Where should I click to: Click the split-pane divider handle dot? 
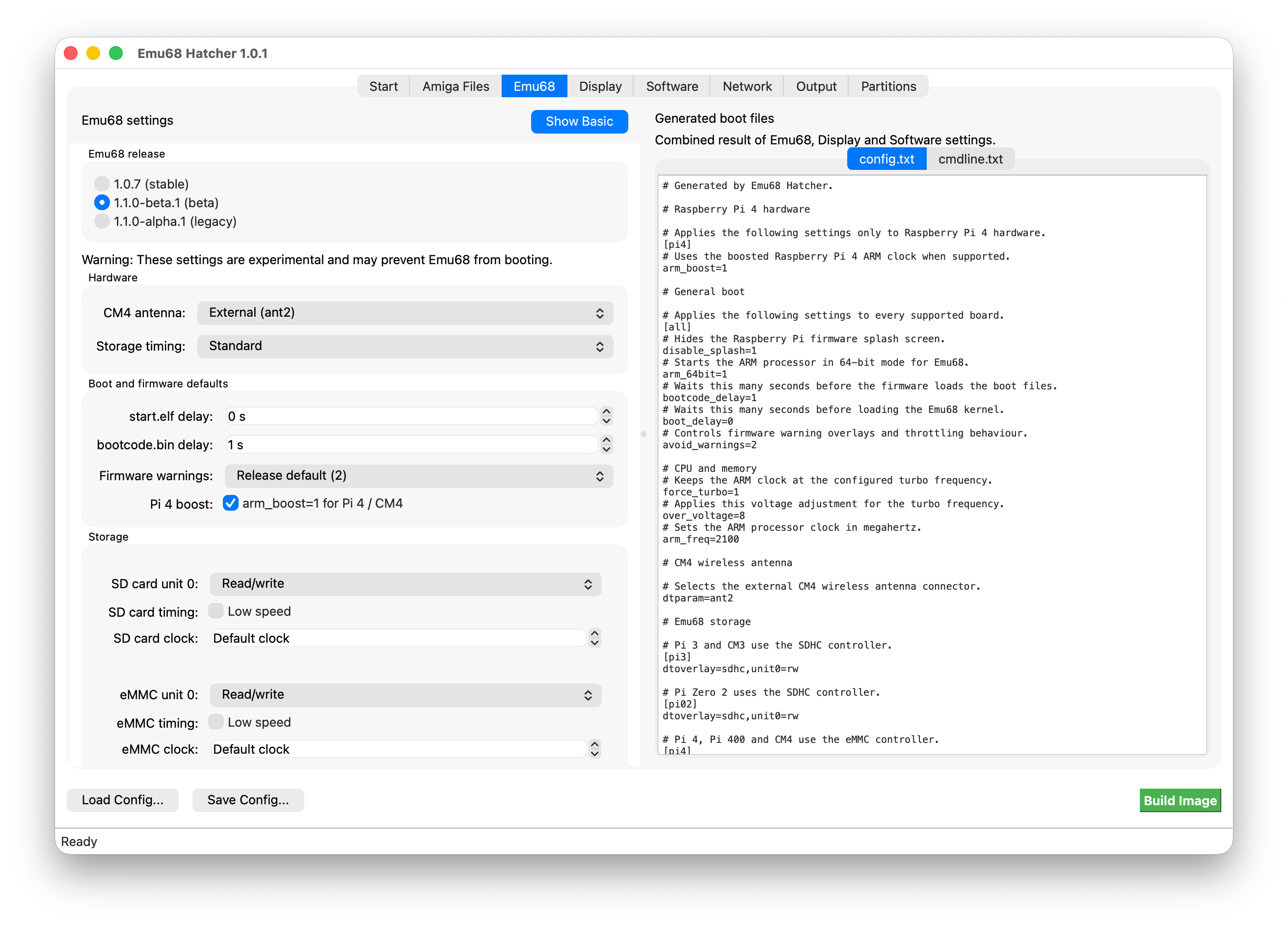pyautogui.click(x=643, y=434)
